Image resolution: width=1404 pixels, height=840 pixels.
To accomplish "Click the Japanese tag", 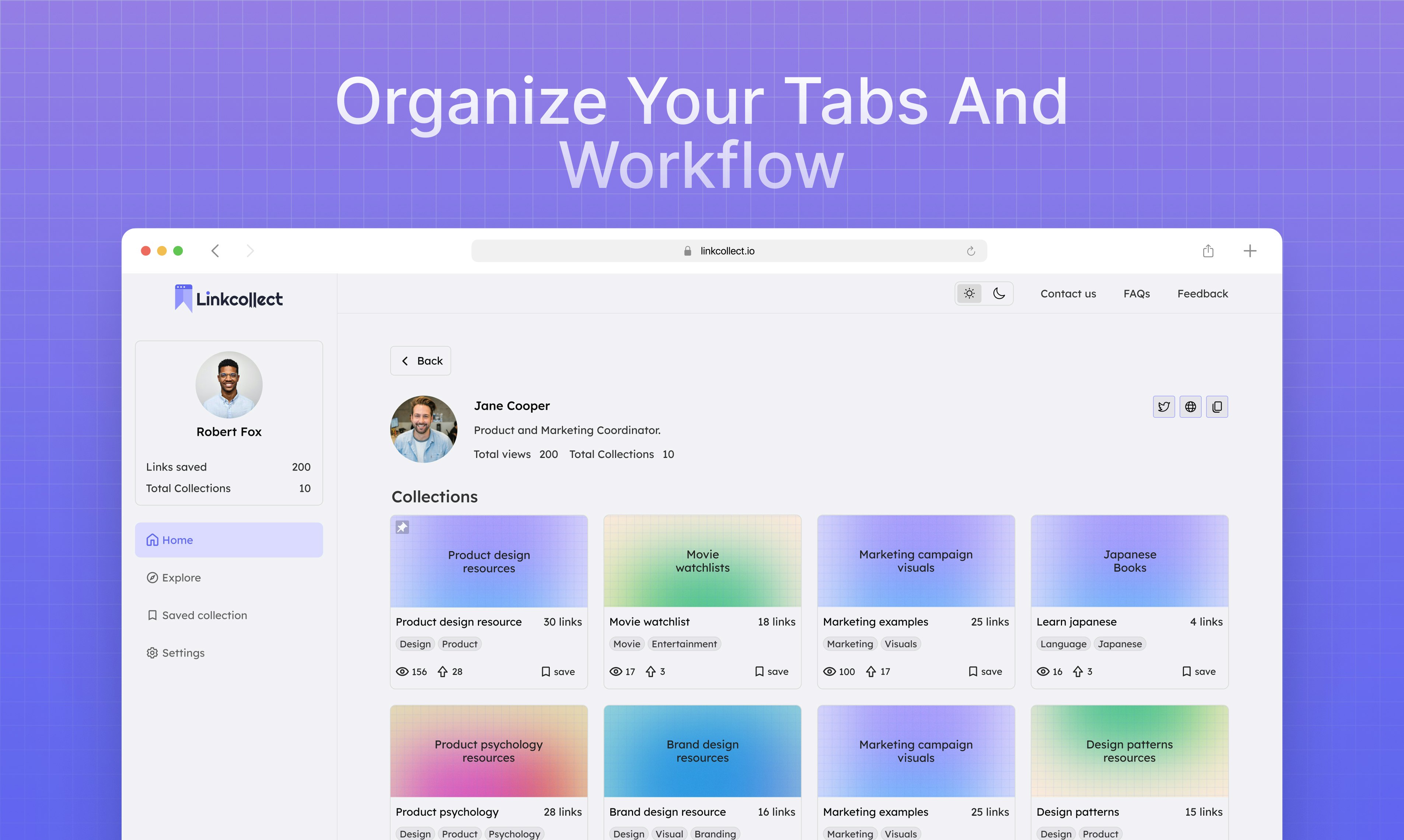I will 1120,644.
